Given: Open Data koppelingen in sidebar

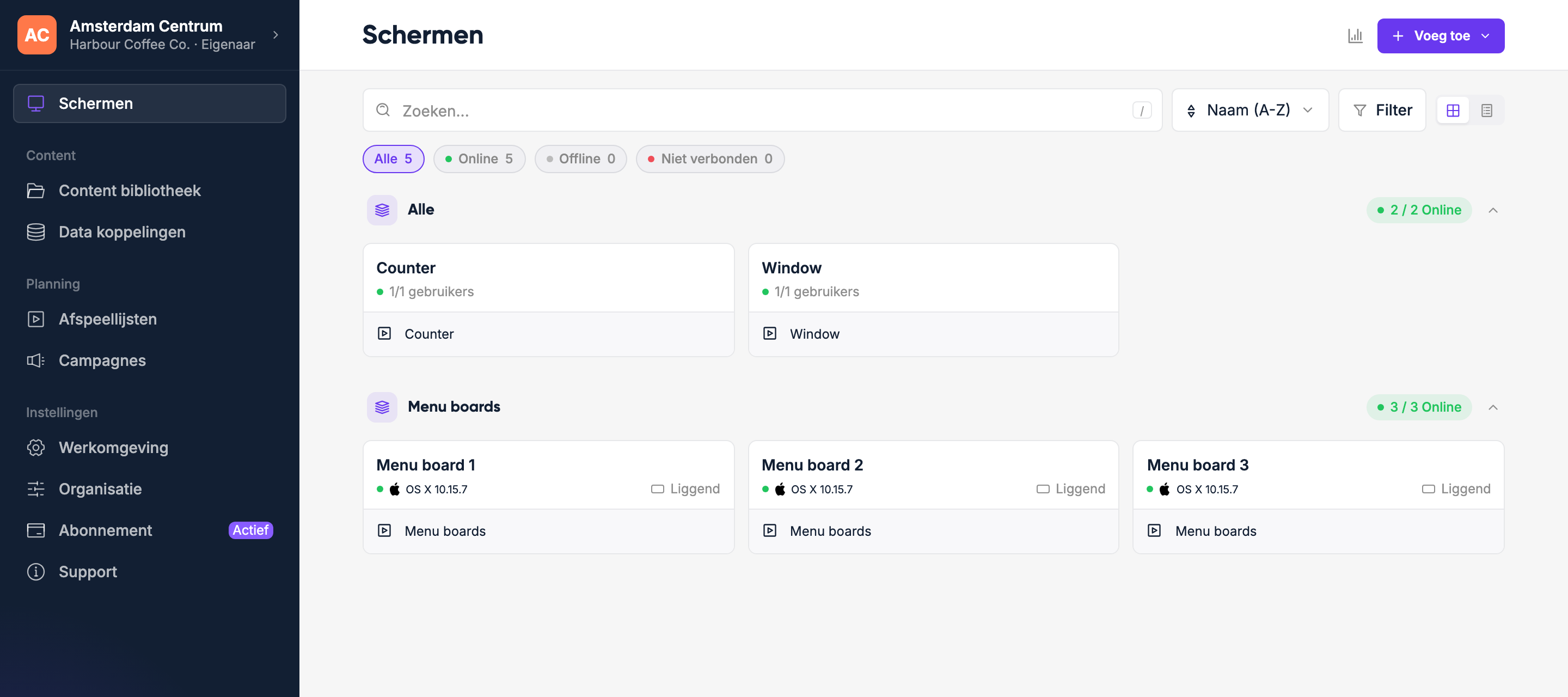Looking at the screenshot, I should [x=150, y=232].
